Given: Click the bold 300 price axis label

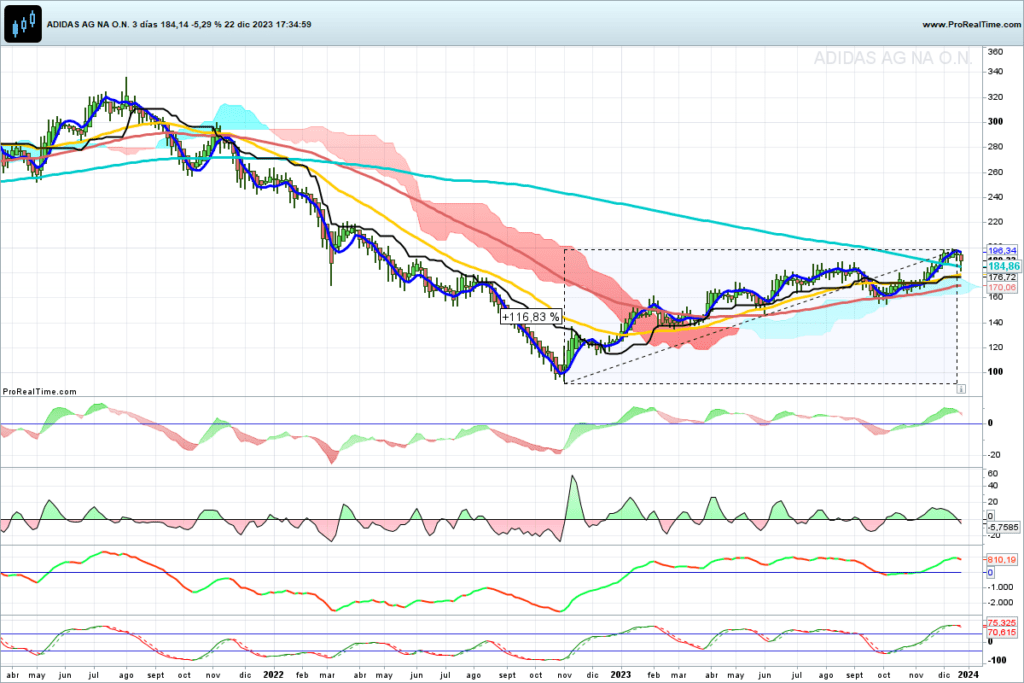Looking at the screenshot, I should 995,121.
